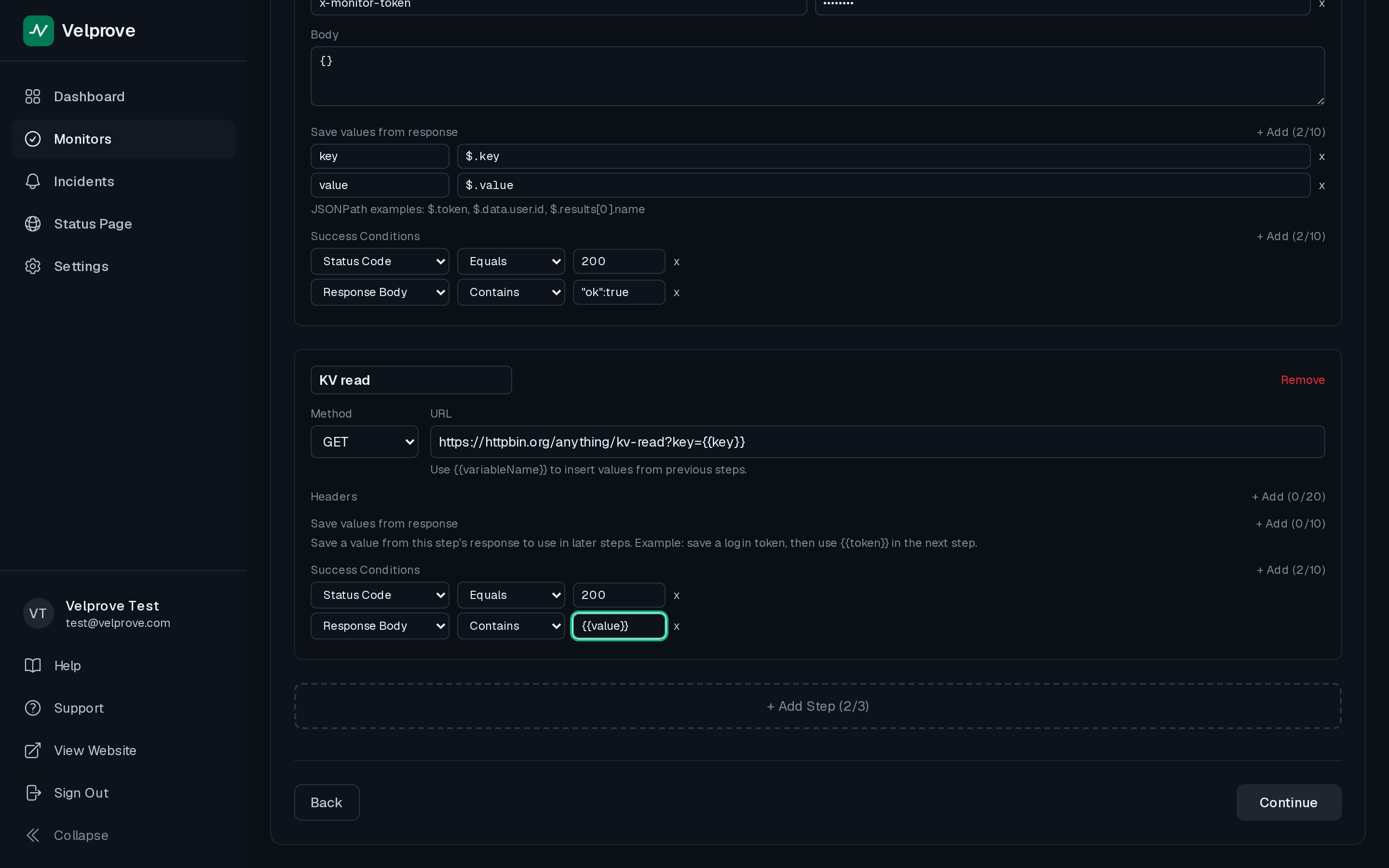The height and width of the screenshot is (868, 1389).
Task: Add saved value to KV read (0/10)
Action: coord(1290,524)
